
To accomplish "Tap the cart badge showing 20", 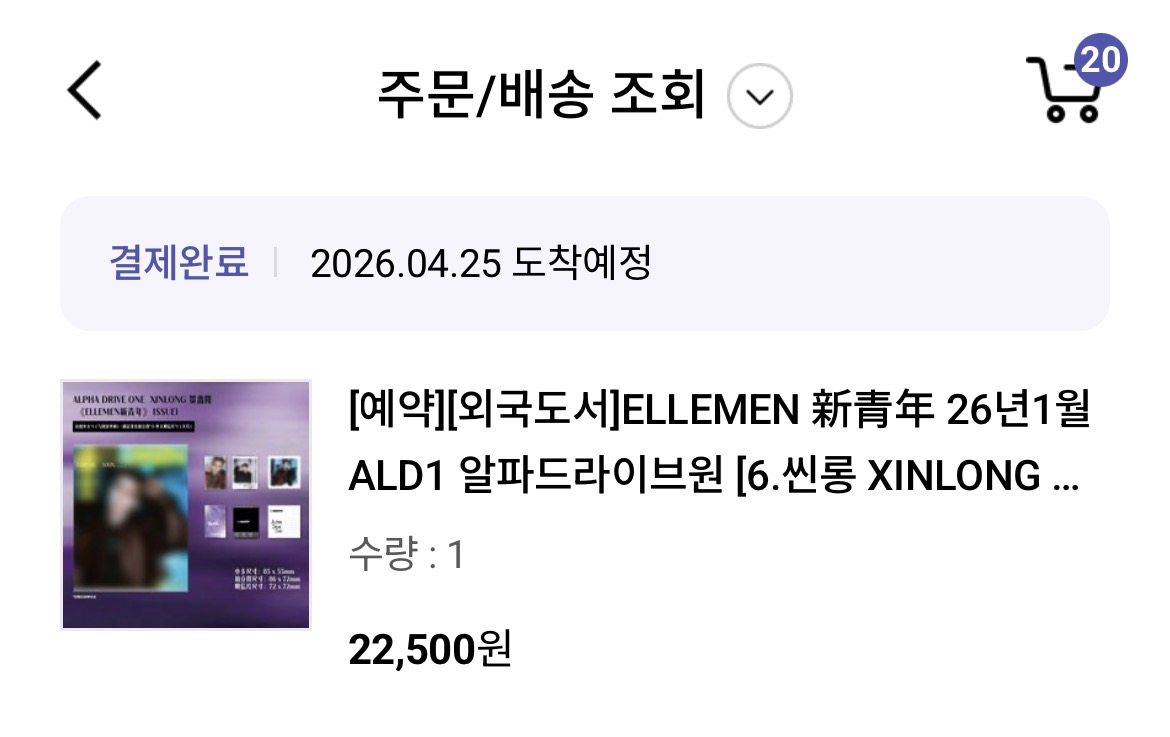I will [1101, 60].
